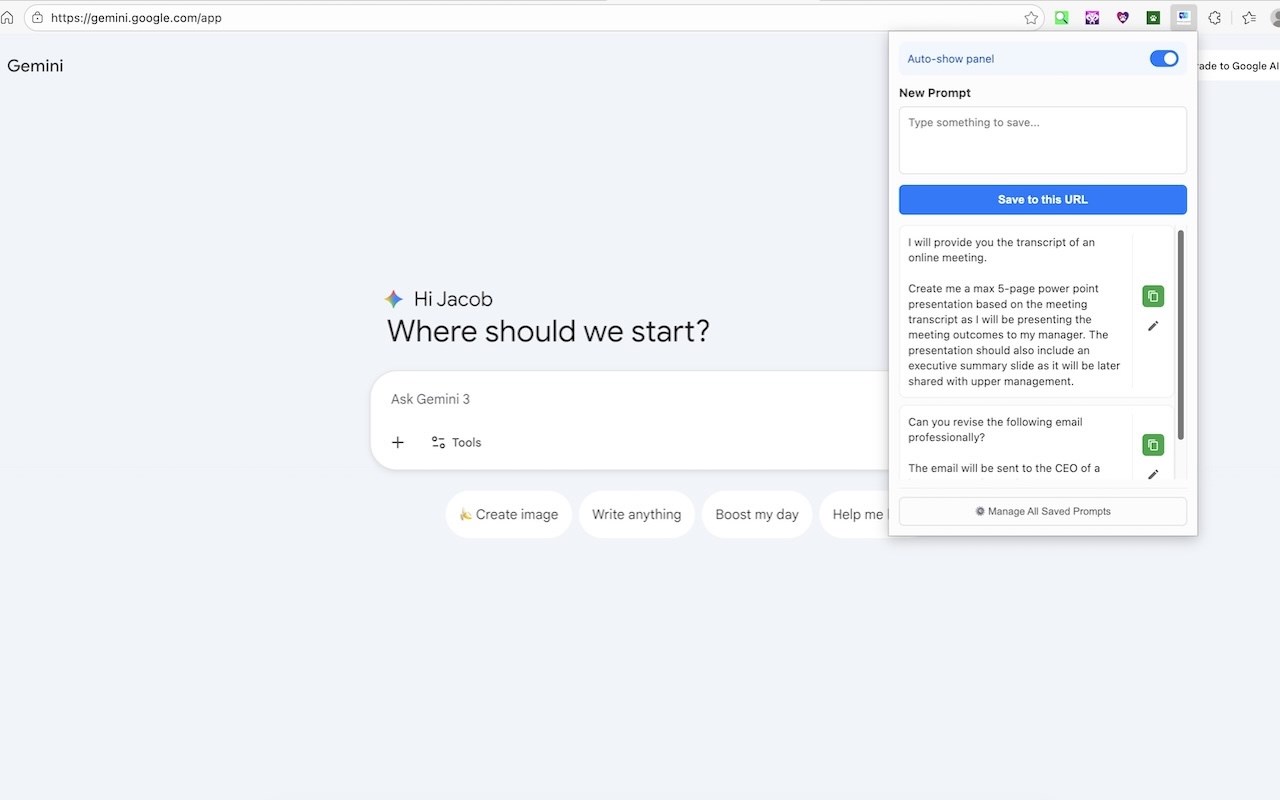Open the green magnifier extension
Screen dimensions: 1280x800
pyautogui.click(x=1061, y=17)
